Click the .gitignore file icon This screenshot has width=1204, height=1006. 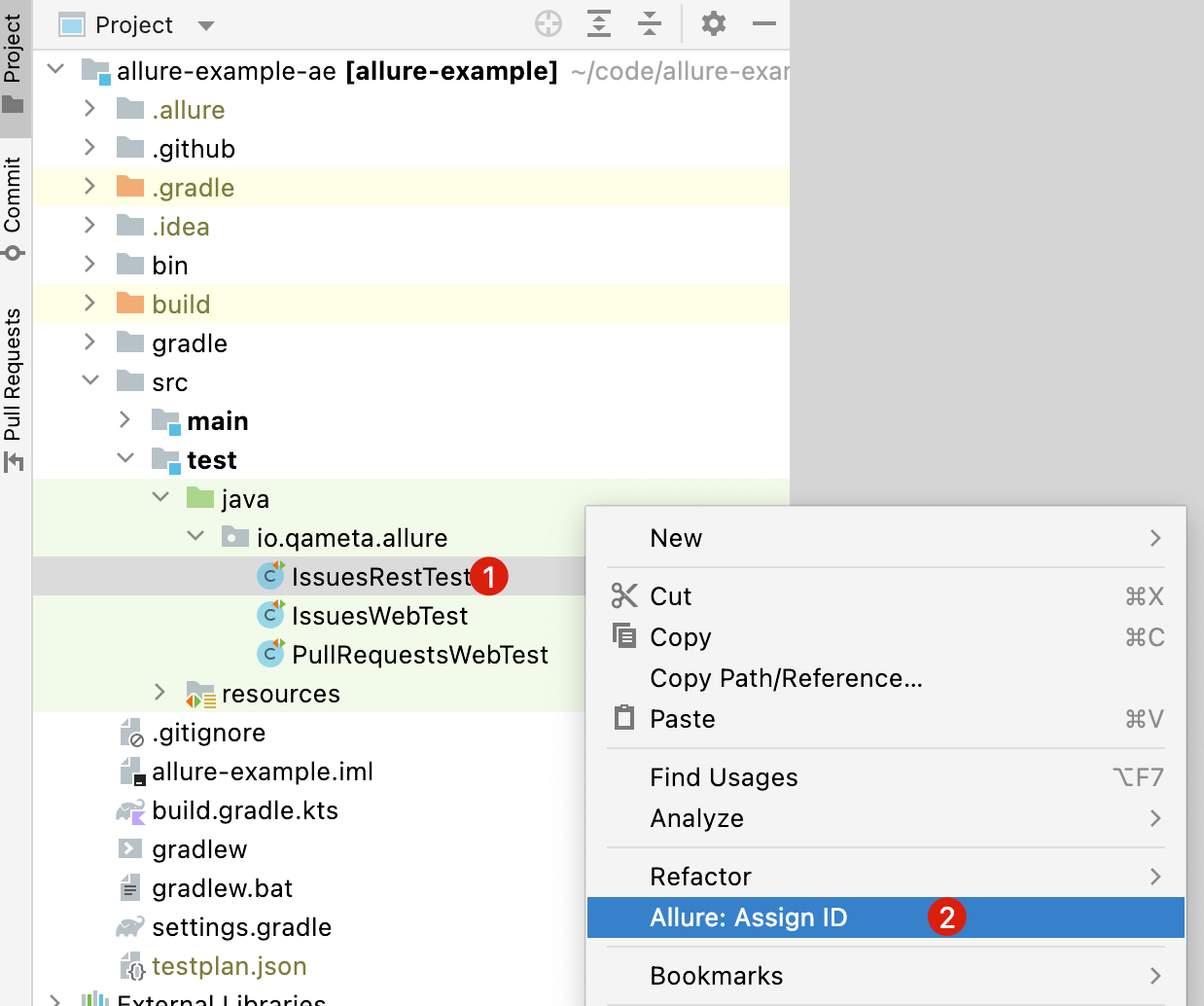(130, 733)
